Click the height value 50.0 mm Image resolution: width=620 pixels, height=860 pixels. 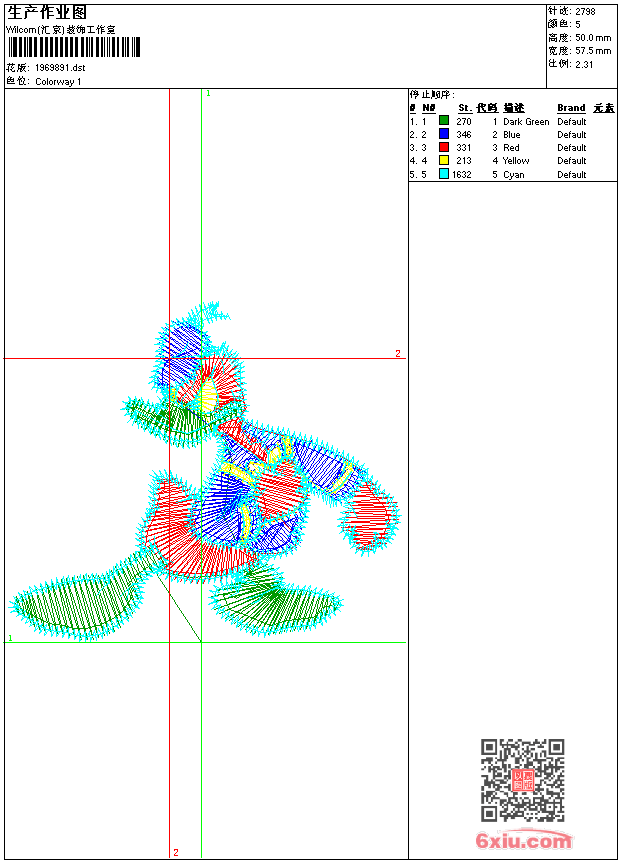593,38
